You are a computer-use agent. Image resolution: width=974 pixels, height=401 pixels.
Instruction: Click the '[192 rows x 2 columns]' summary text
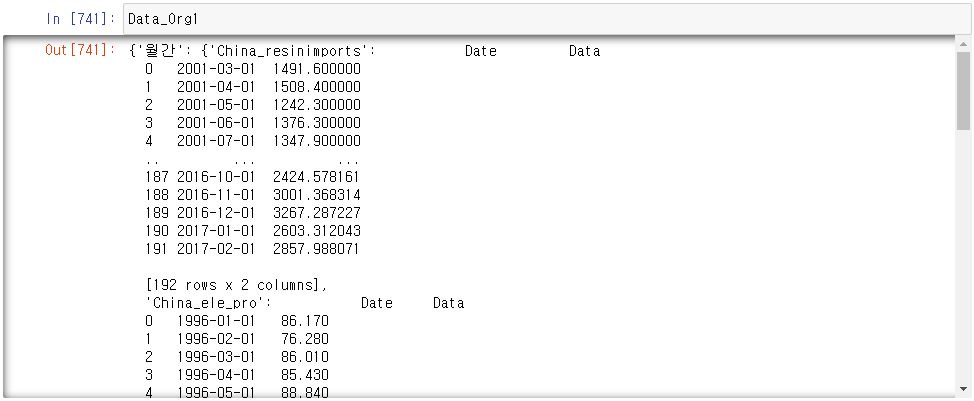[236, 285]
